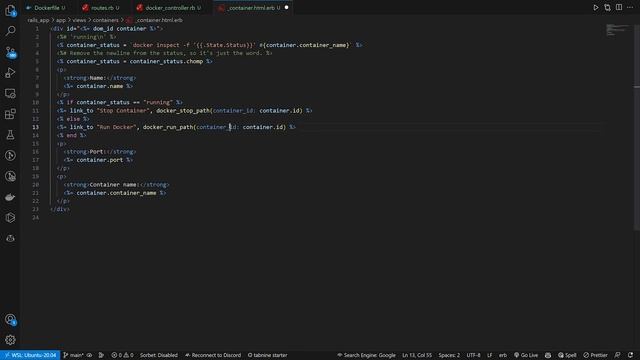
Task: Click containers in the breadcrumb
Action: pyautogui.click(x=105, y=20)
